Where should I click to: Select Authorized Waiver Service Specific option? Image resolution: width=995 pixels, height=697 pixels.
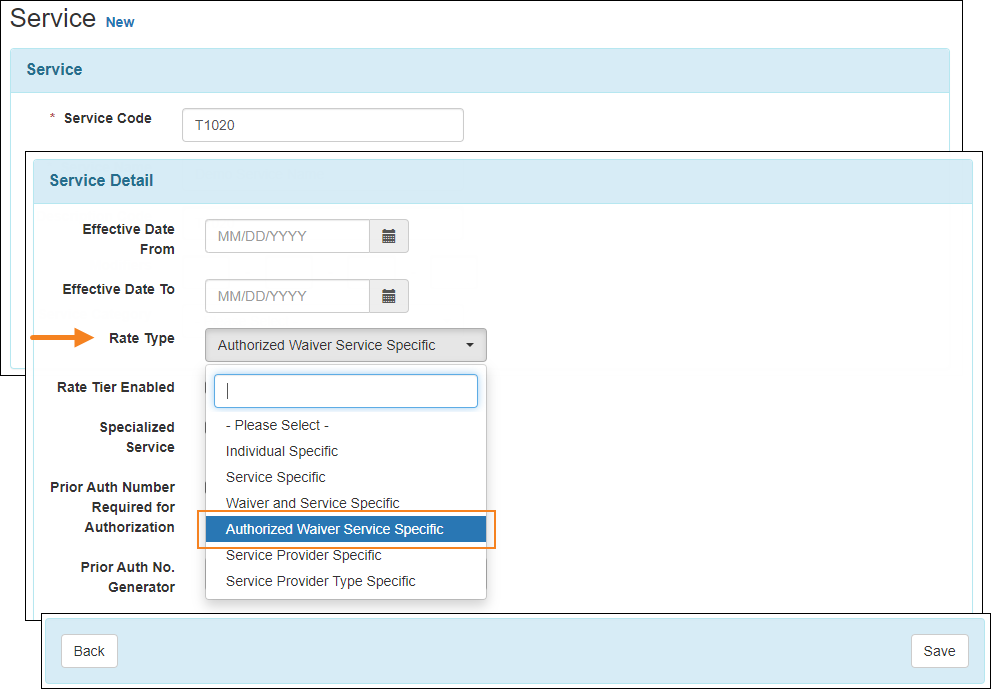pos(346,529)
